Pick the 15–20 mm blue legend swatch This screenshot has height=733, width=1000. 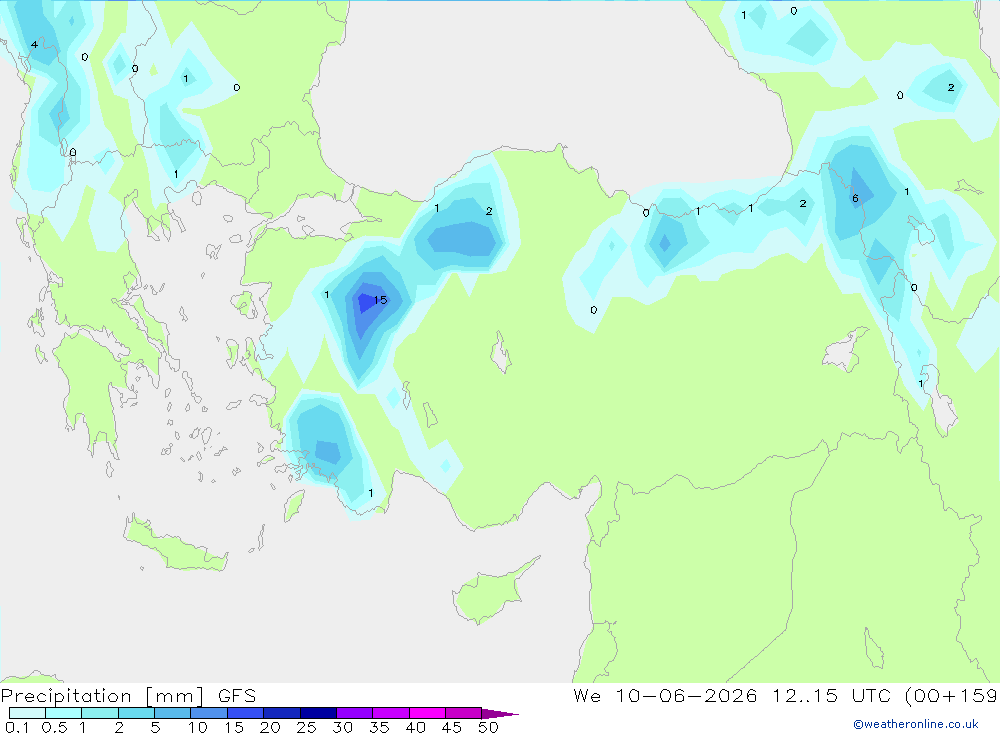pos(245,713)
